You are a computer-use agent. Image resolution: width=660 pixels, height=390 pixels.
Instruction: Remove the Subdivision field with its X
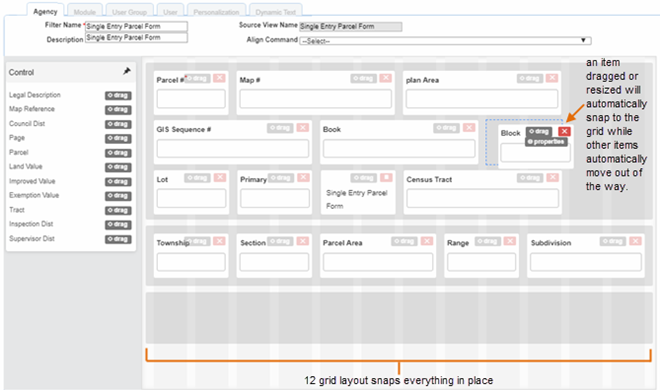click(x=635, y=241)
